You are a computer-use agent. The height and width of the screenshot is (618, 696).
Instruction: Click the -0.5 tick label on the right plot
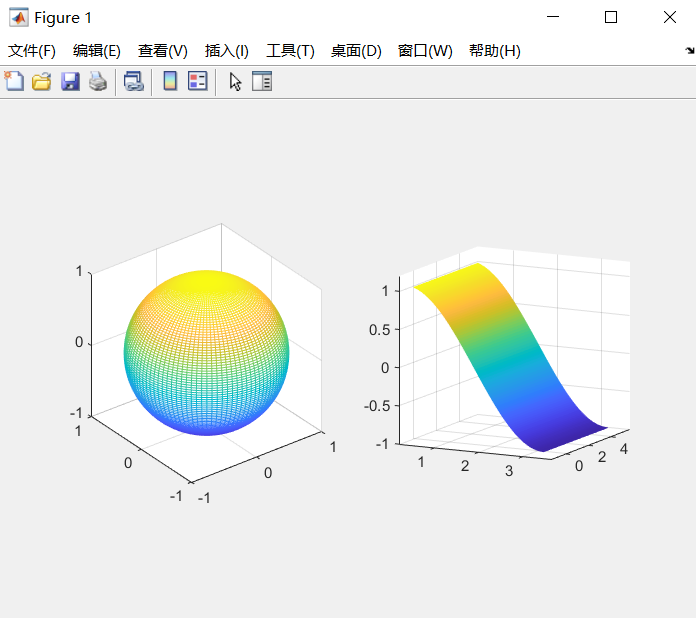(x=377, y=406)
